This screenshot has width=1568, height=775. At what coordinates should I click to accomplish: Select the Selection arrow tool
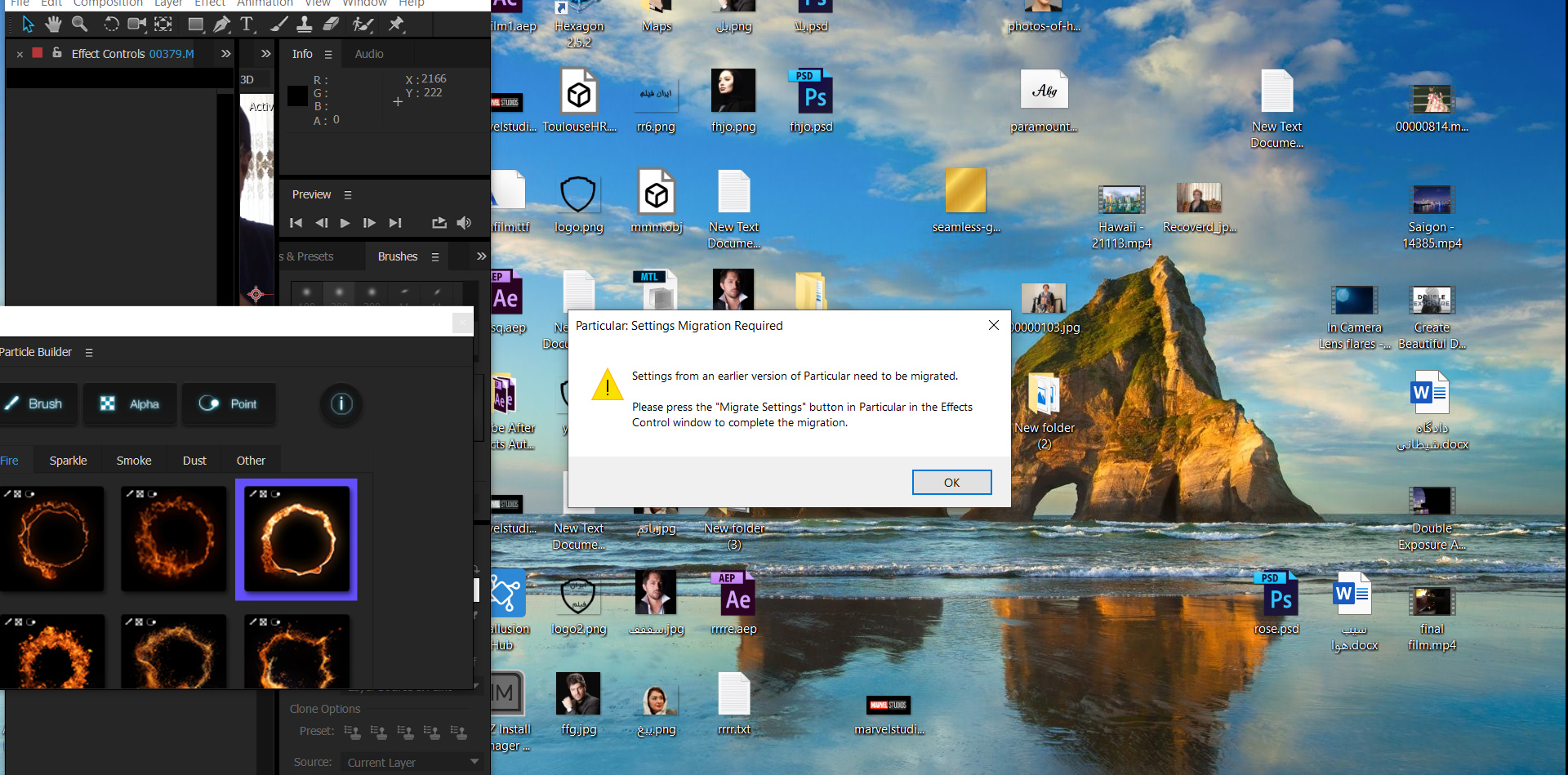click(x=28, y=24)
